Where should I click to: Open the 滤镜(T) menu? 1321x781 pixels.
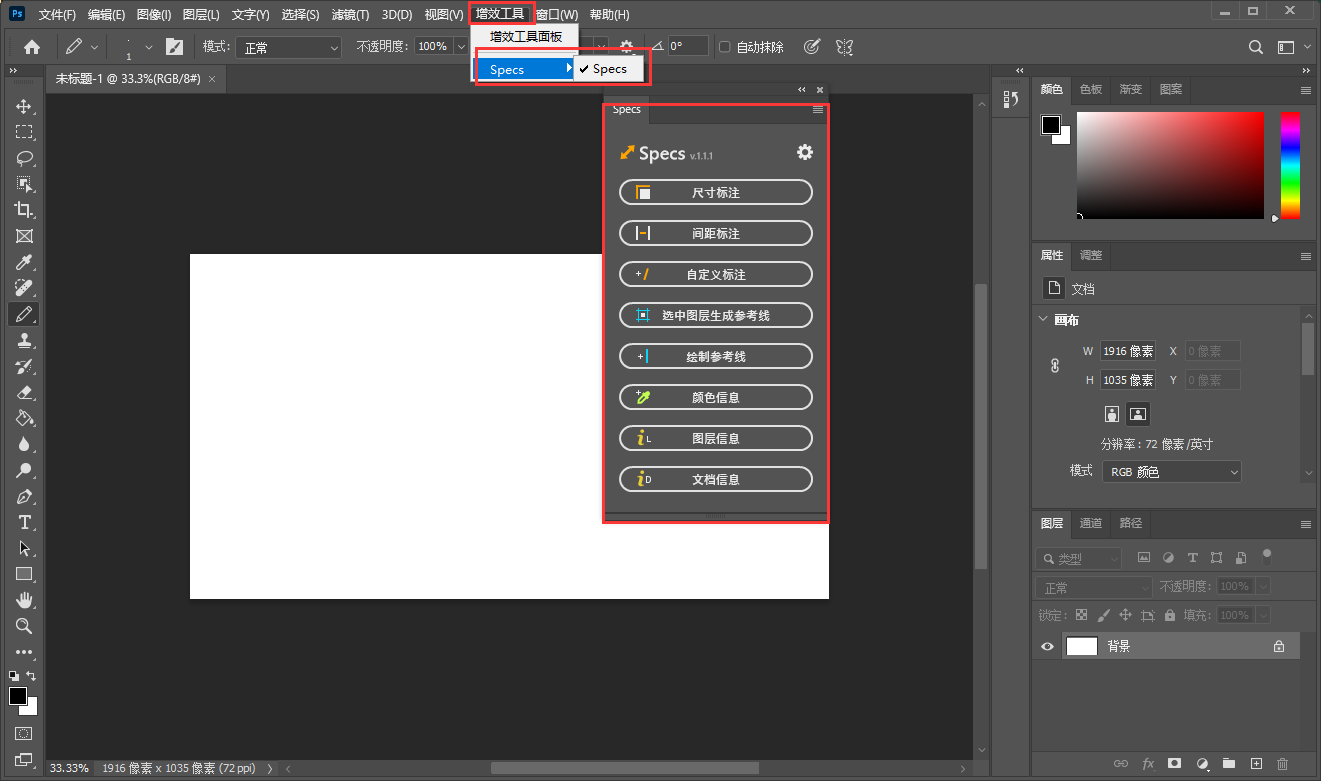[x=350, y=15]
